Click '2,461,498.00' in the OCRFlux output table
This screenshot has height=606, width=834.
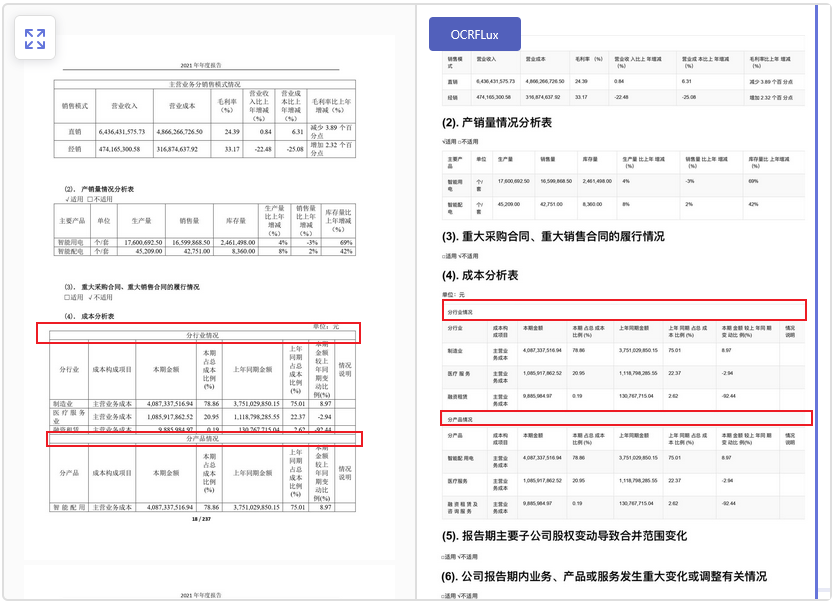(x=597, y=181)
